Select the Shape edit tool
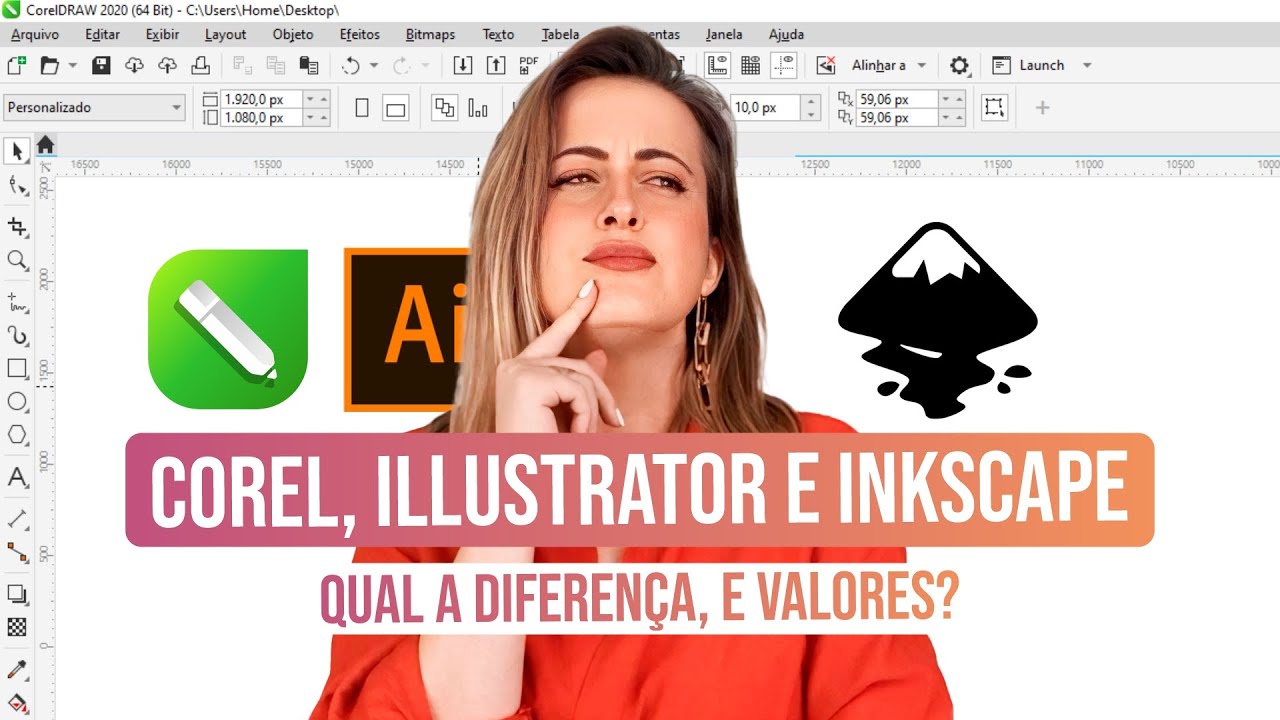This screenshot has width=1280, height=720. click(17, 186)
